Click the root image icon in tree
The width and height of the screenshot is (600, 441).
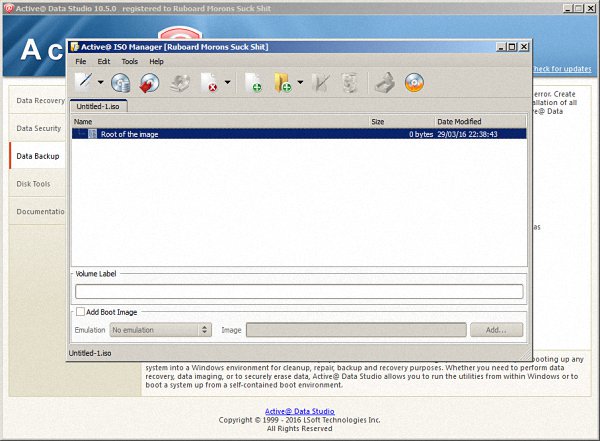92,134
